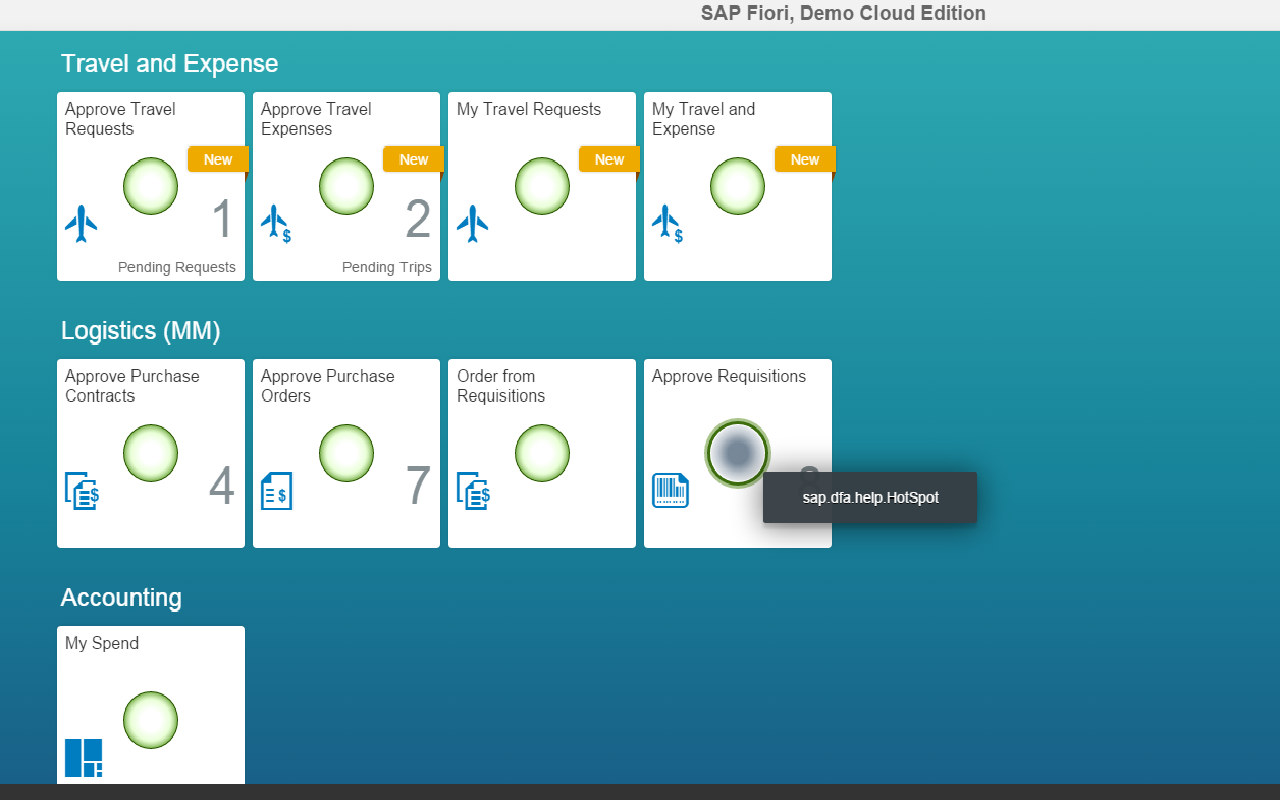Click help hotspot circle on Approve Travel Requests
The width and height of the screenshot is (1280, 800).
pos(151,186)
